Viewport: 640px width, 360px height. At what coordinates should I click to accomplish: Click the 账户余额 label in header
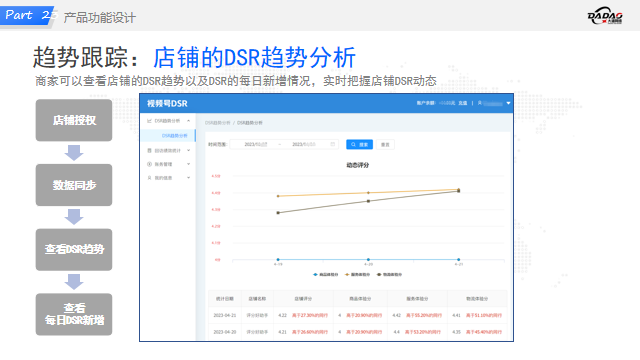[426, 103]
